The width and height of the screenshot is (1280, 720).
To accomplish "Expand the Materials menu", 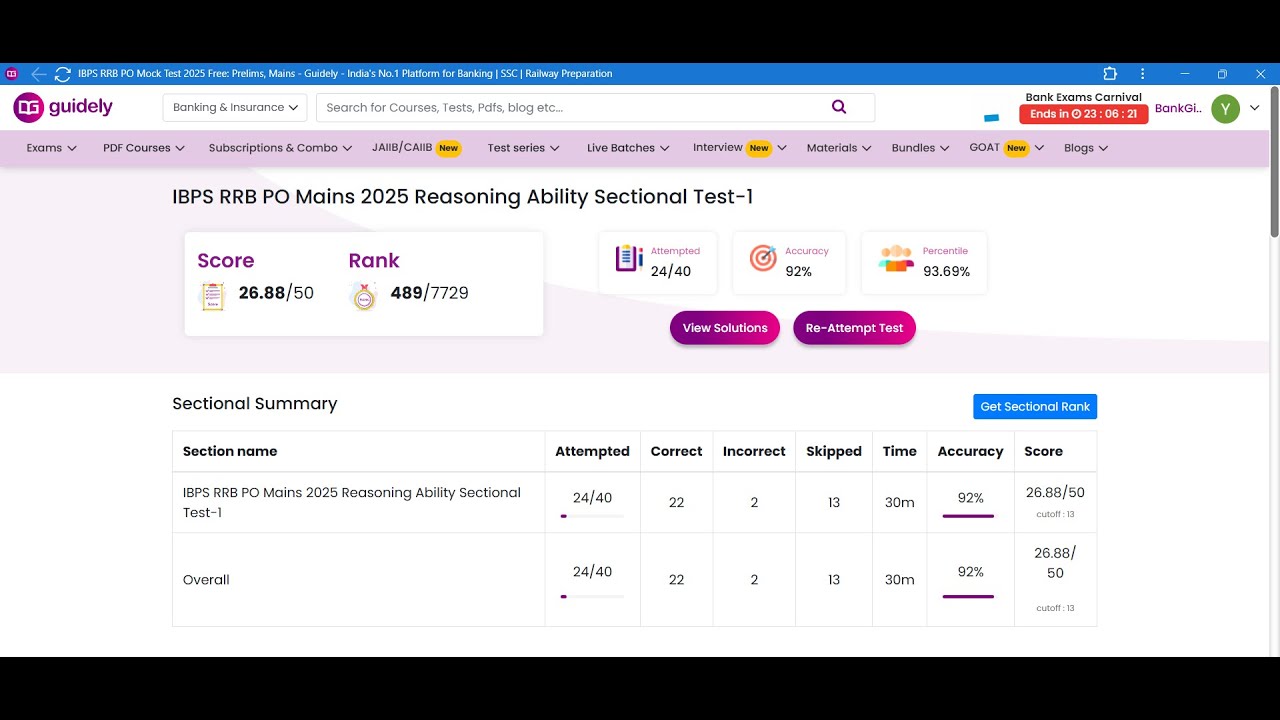I will (839, 148).
